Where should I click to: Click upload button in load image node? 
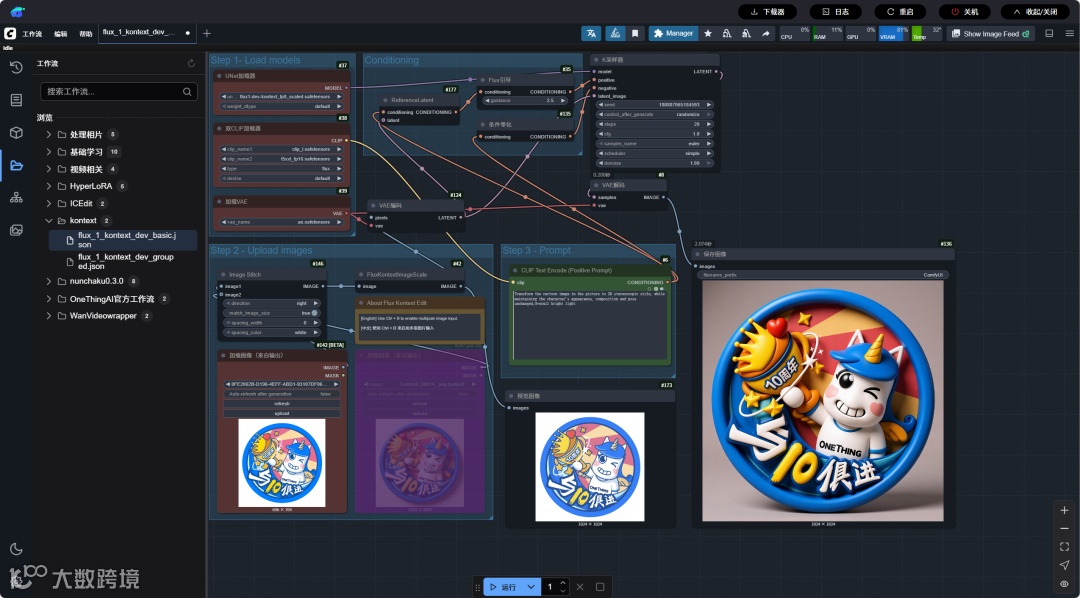[282, 413]
